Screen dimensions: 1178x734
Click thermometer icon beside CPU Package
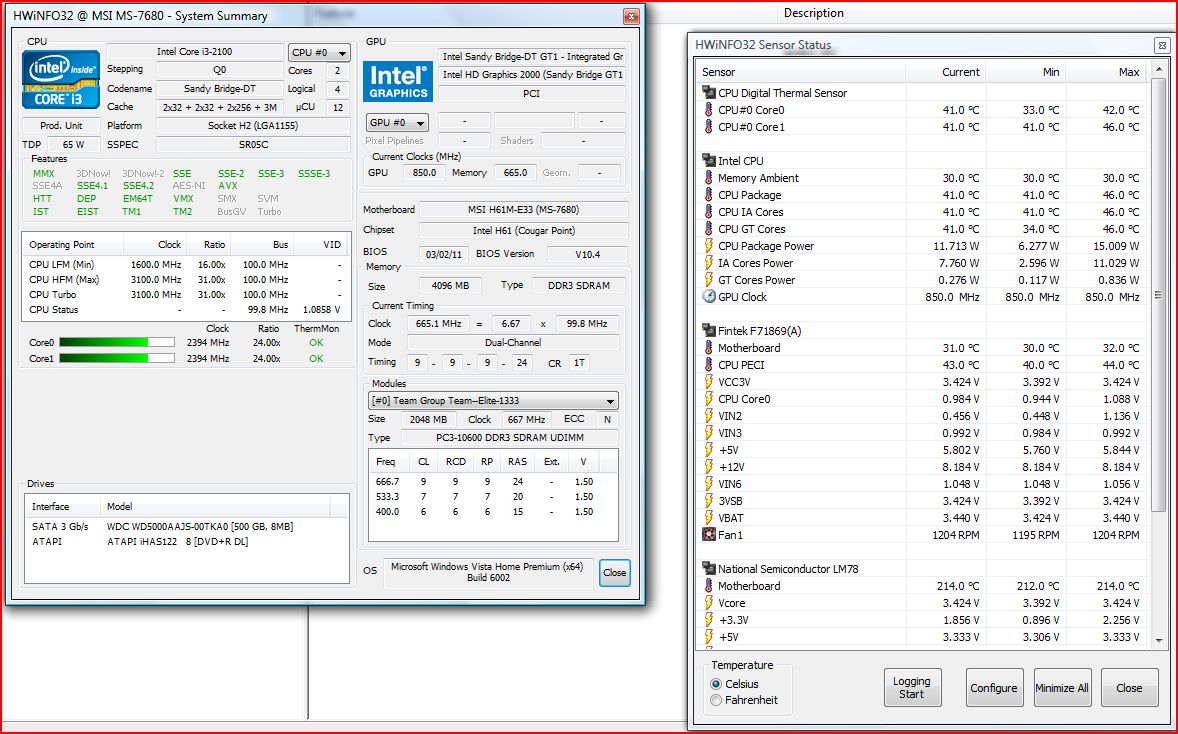click(708, 195)
